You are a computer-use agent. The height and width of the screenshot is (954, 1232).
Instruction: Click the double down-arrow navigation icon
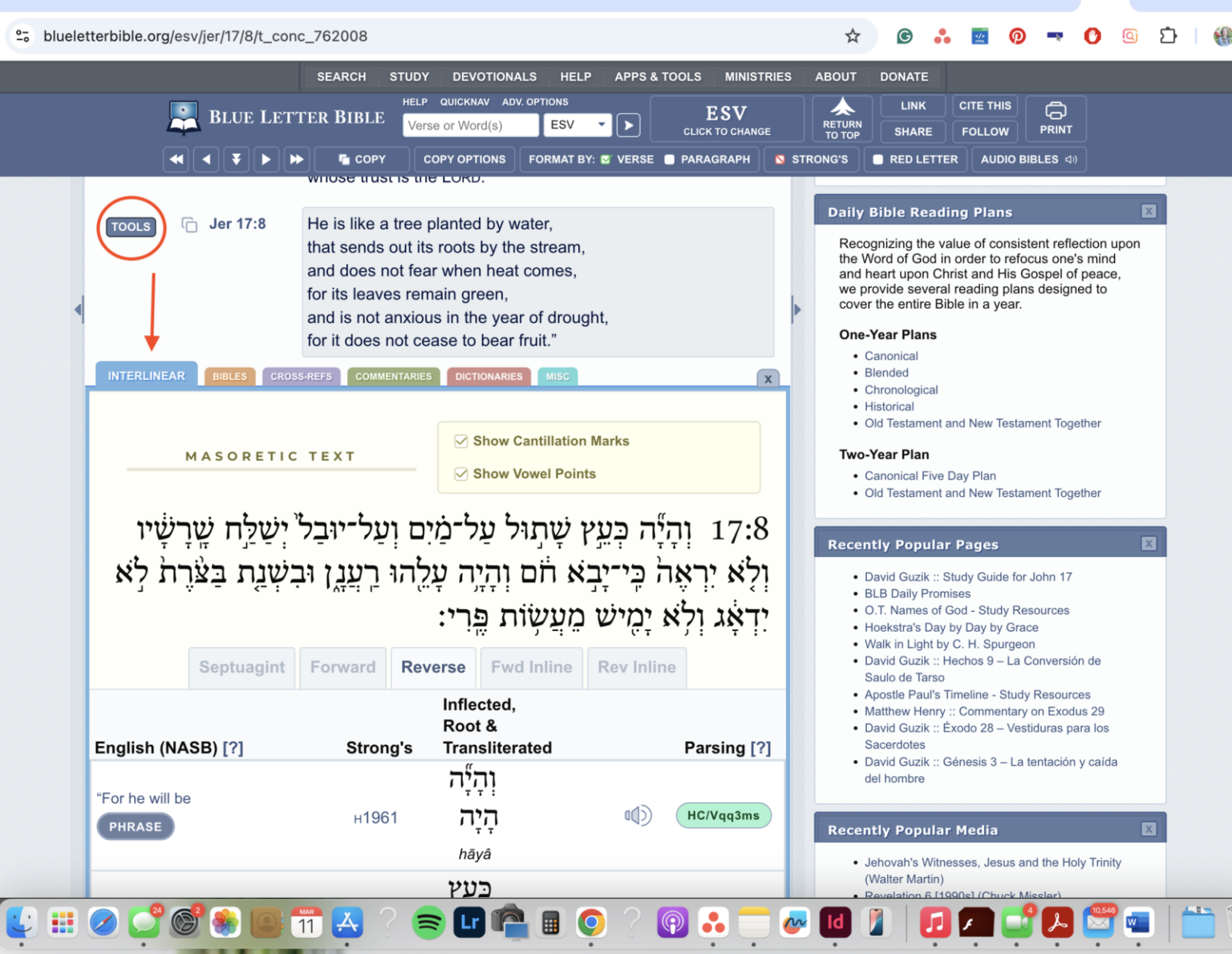236,160
